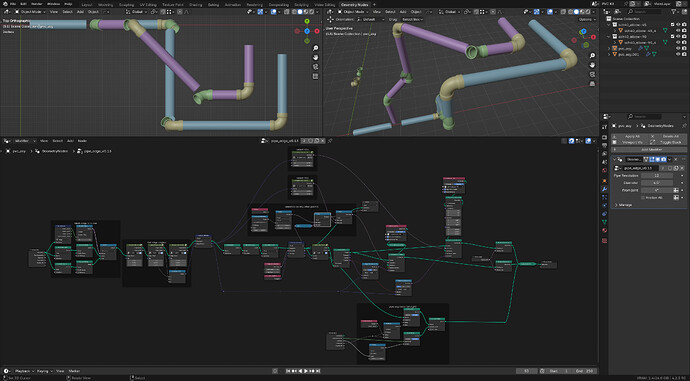Click the pan hand icon in top-view viewport
The height and width of the screenshot is (381, 690).
pyautogui.click(x=316, y=57)
